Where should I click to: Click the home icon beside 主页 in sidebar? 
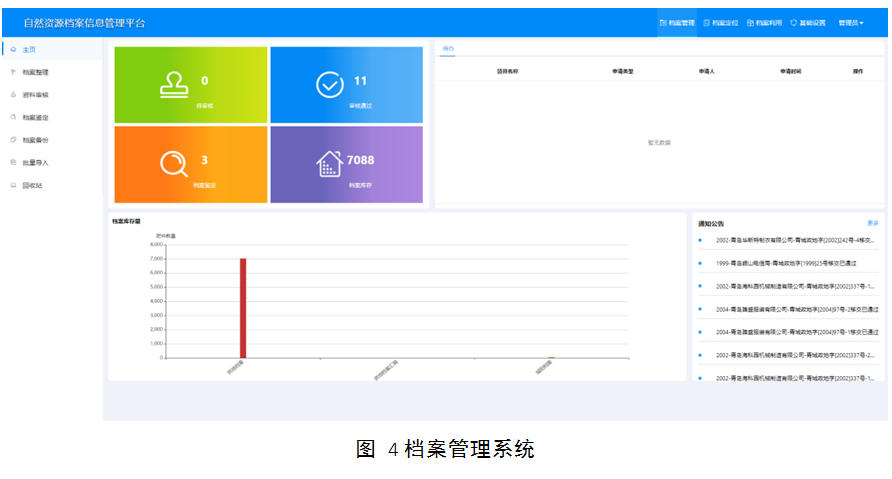pyautogui.click(x=12, y=49)
